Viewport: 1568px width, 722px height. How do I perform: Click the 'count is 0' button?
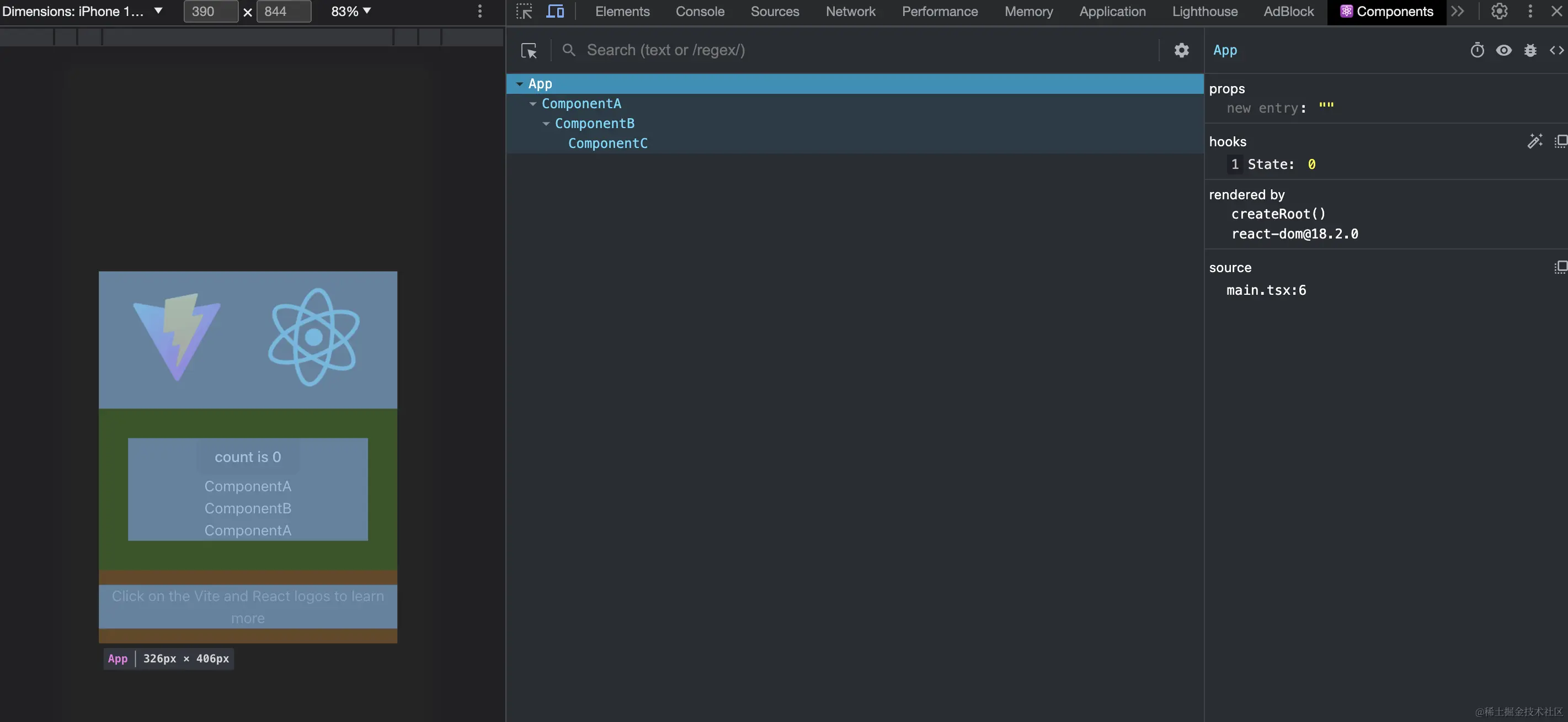pyautogui.click(x=248, y=456)
